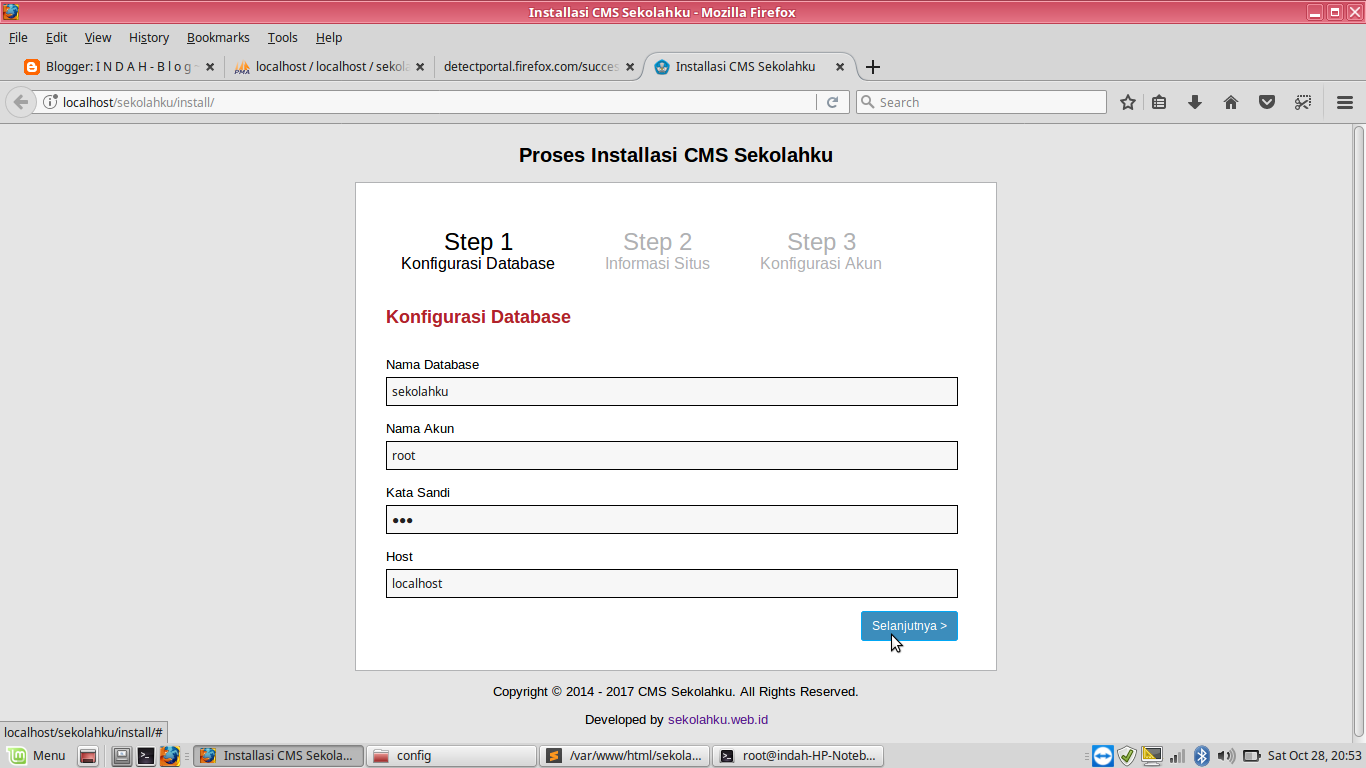Screen dimensions: 1366x768
Task: Select the Host input field
Action: [671, 583]
